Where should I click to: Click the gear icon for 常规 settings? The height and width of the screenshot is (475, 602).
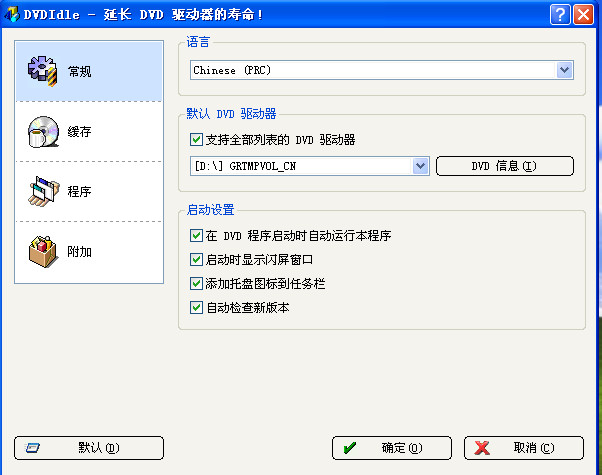(x=42, y=71)
